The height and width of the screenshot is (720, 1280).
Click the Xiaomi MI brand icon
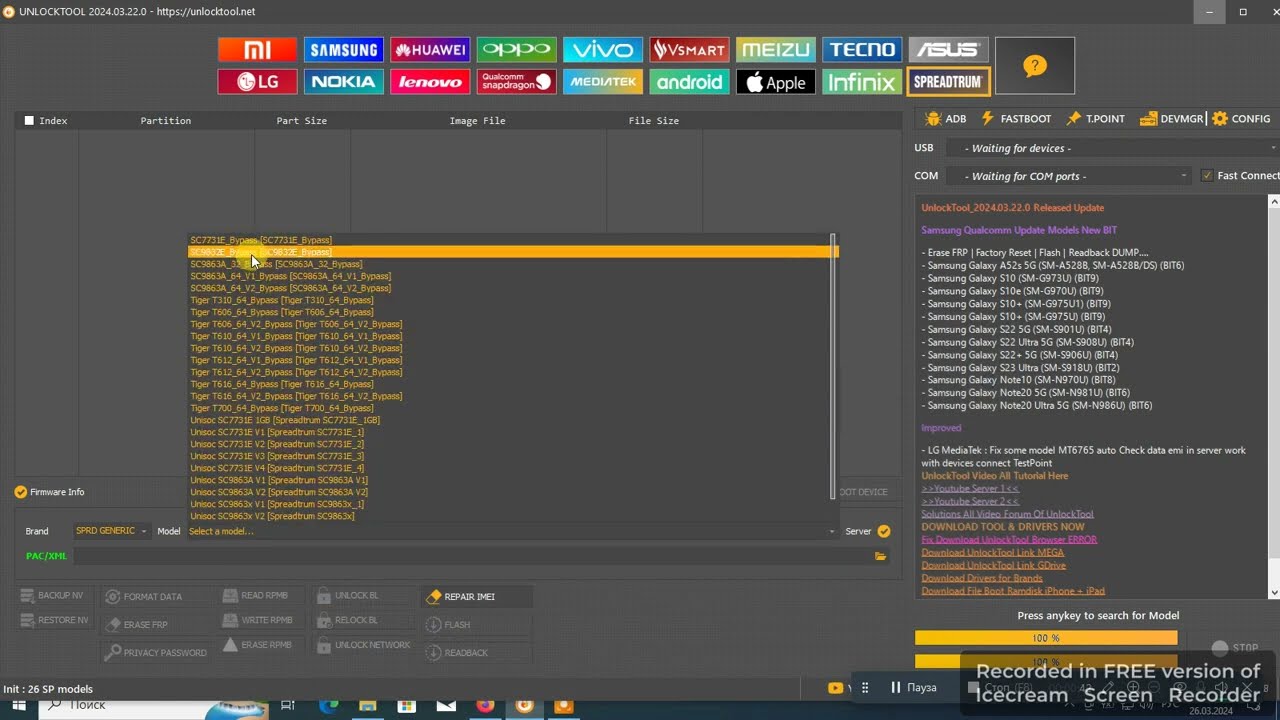[x=257, y=50]
